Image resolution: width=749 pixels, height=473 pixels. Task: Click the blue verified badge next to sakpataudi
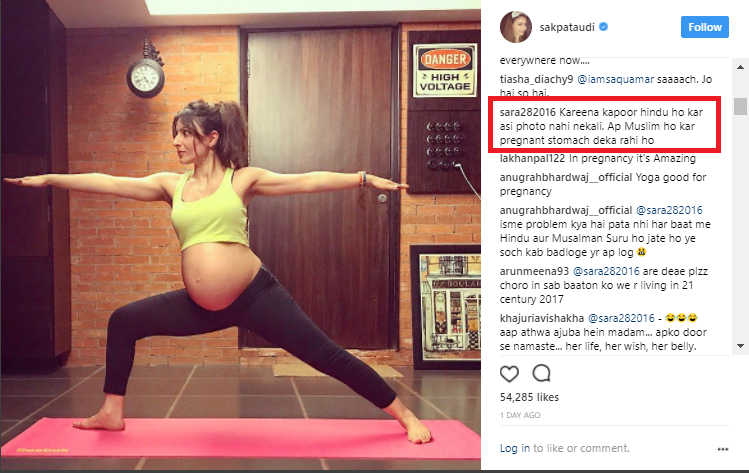click(x=603, y=27)
